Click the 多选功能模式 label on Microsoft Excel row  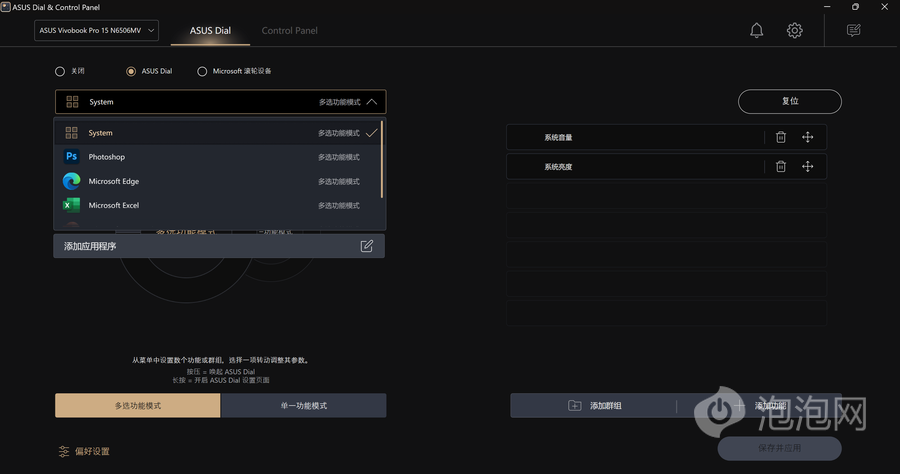click(x=339, y=205)
